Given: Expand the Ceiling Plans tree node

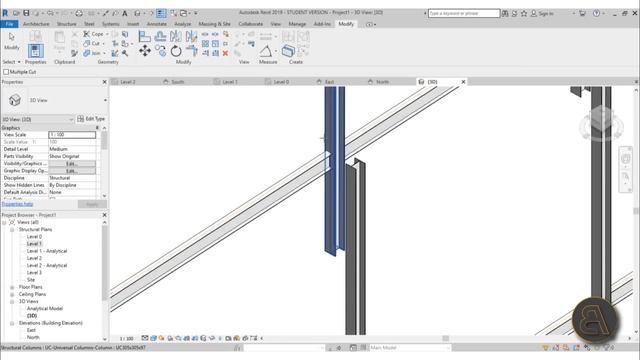Looking at the screenshot, I should (x=12, y=294).
